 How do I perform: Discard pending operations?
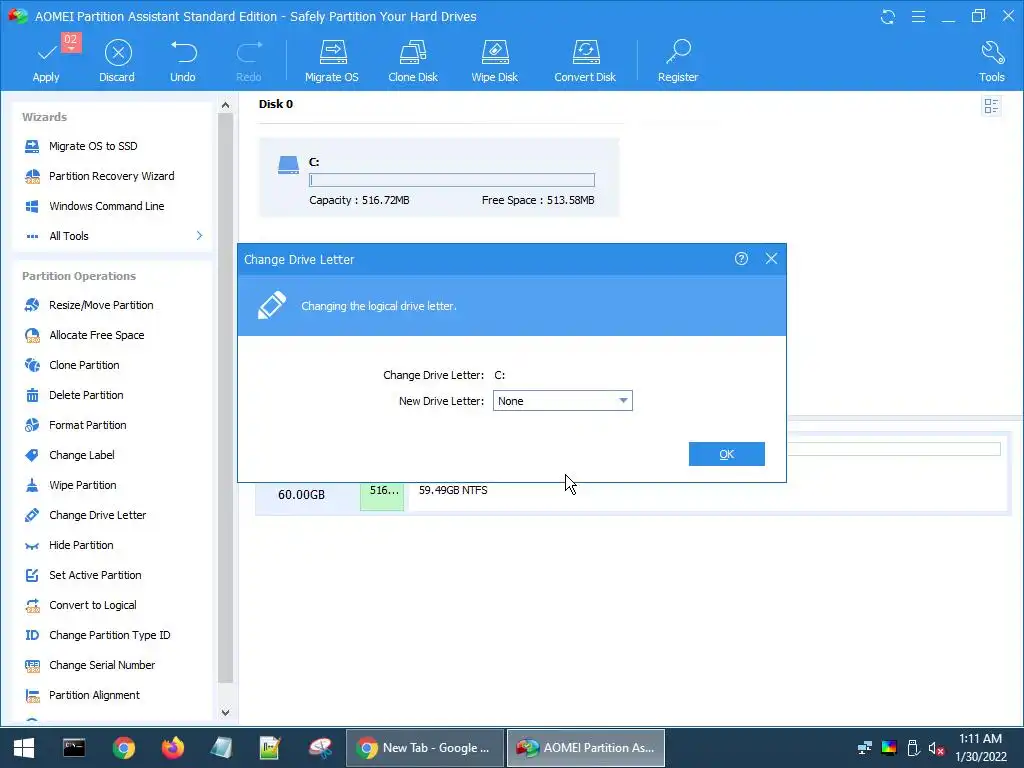(118, 61)
